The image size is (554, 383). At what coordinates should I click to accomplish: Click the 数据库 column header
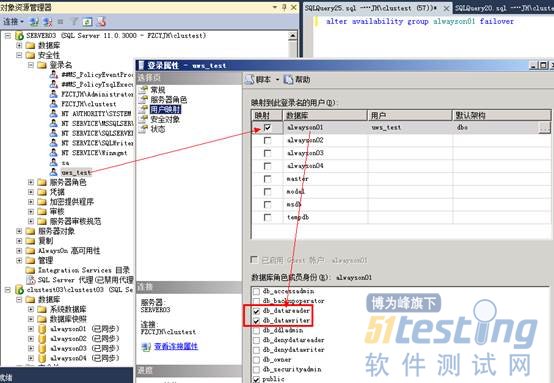click(325, 115)
